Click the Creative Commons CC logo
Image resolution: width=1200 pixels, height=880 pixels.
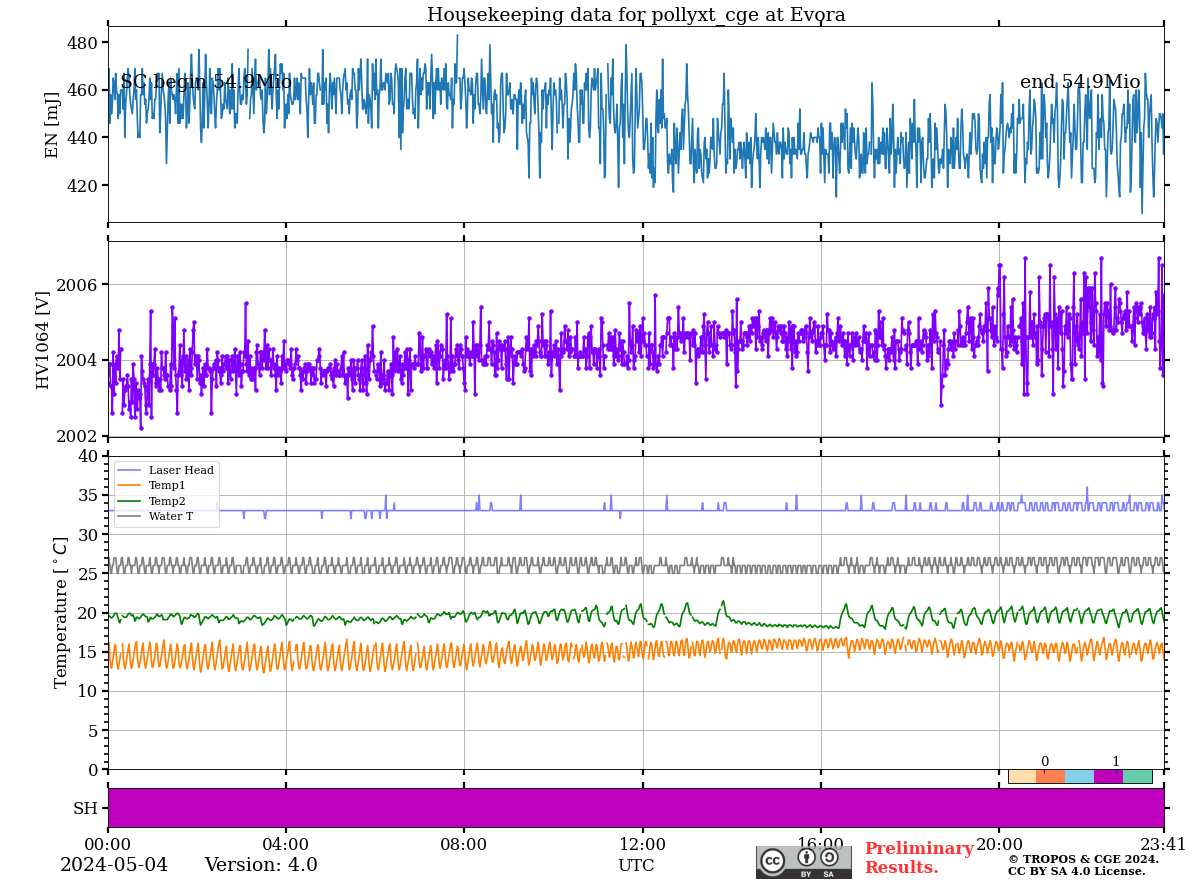pos(772,860)
